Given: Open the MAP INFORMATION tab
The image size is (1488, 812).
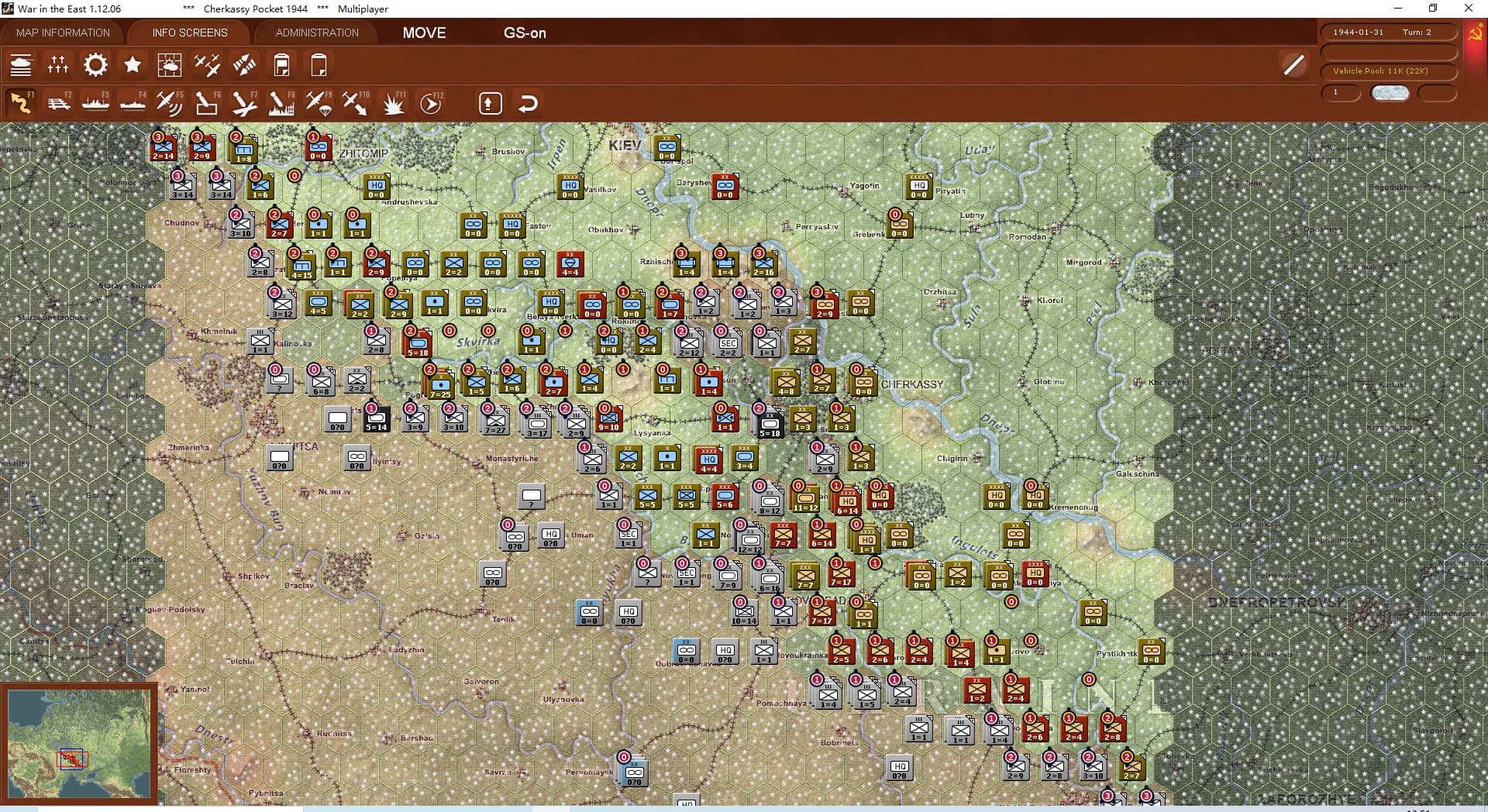Looking at the screenshot, I should [63, 33].
